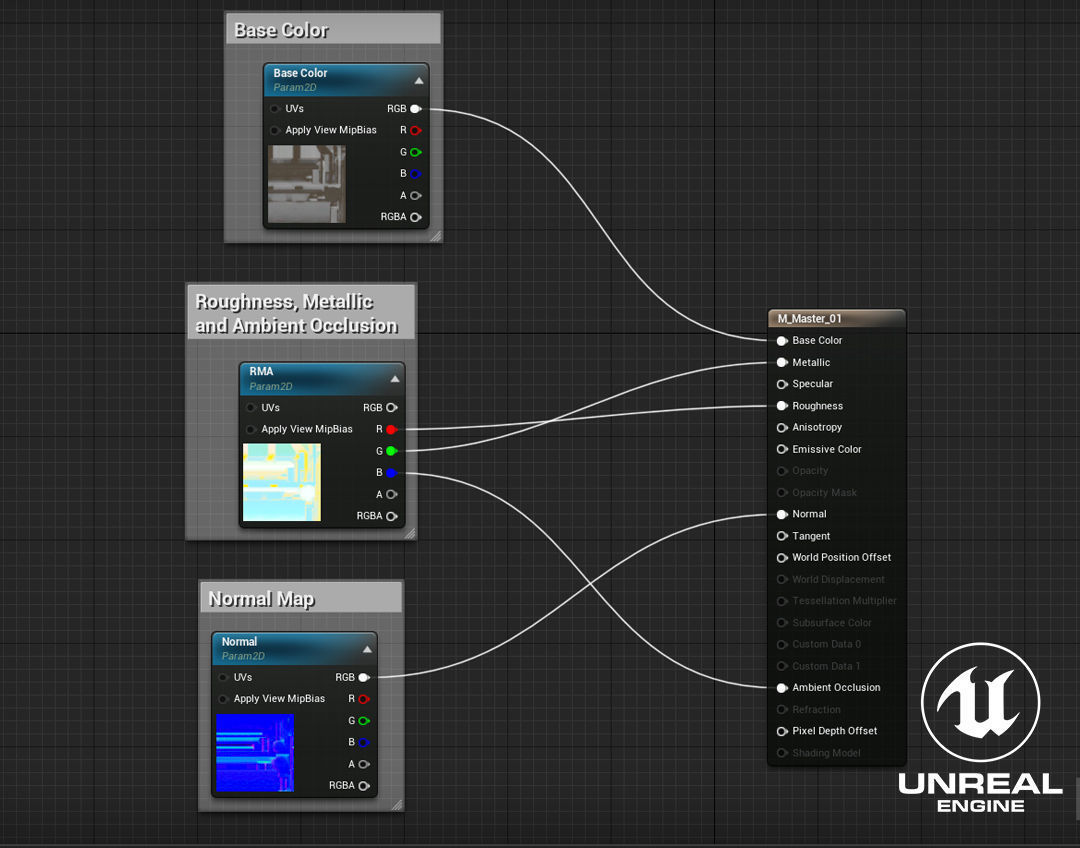
Task: Click the red R output pin on RMA node
Action: [391, 429]
